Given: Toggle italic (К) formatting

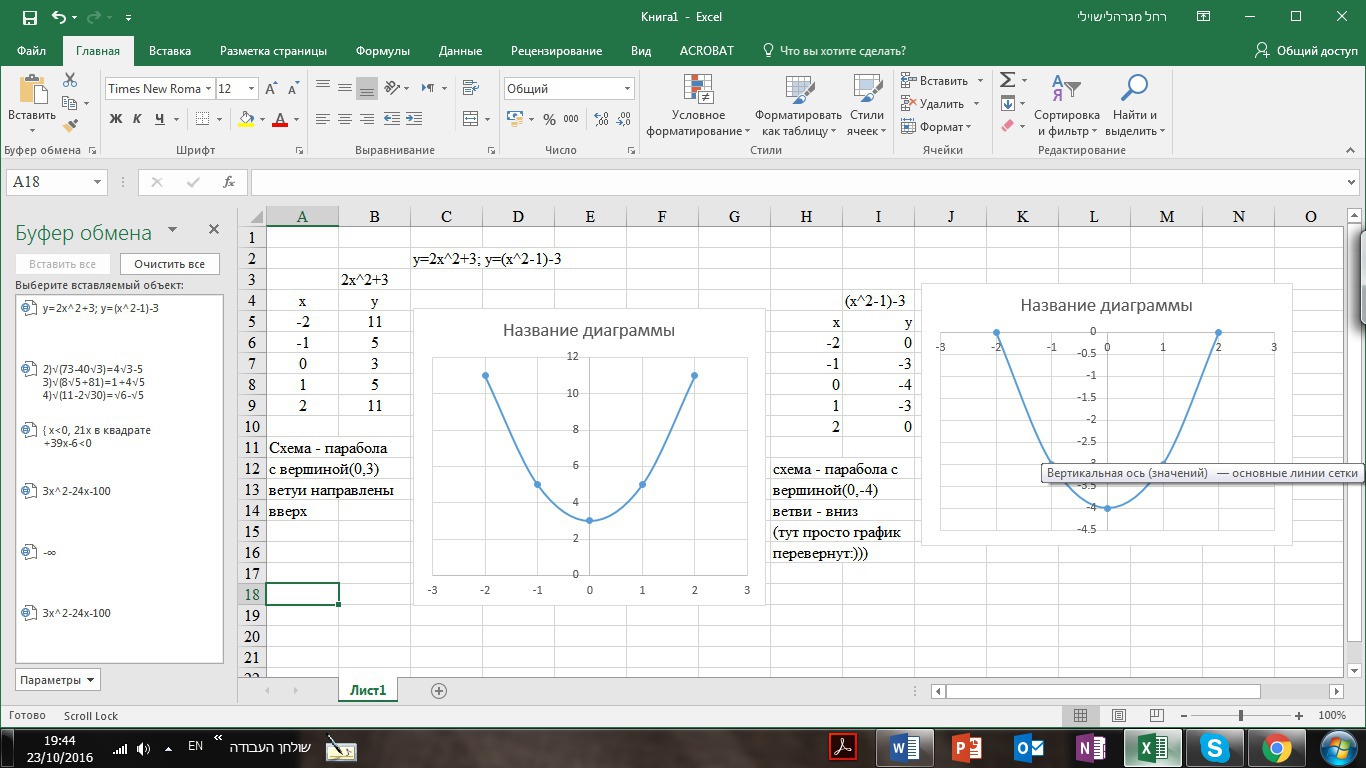Looking at the screenshot, I should point(138,119).
